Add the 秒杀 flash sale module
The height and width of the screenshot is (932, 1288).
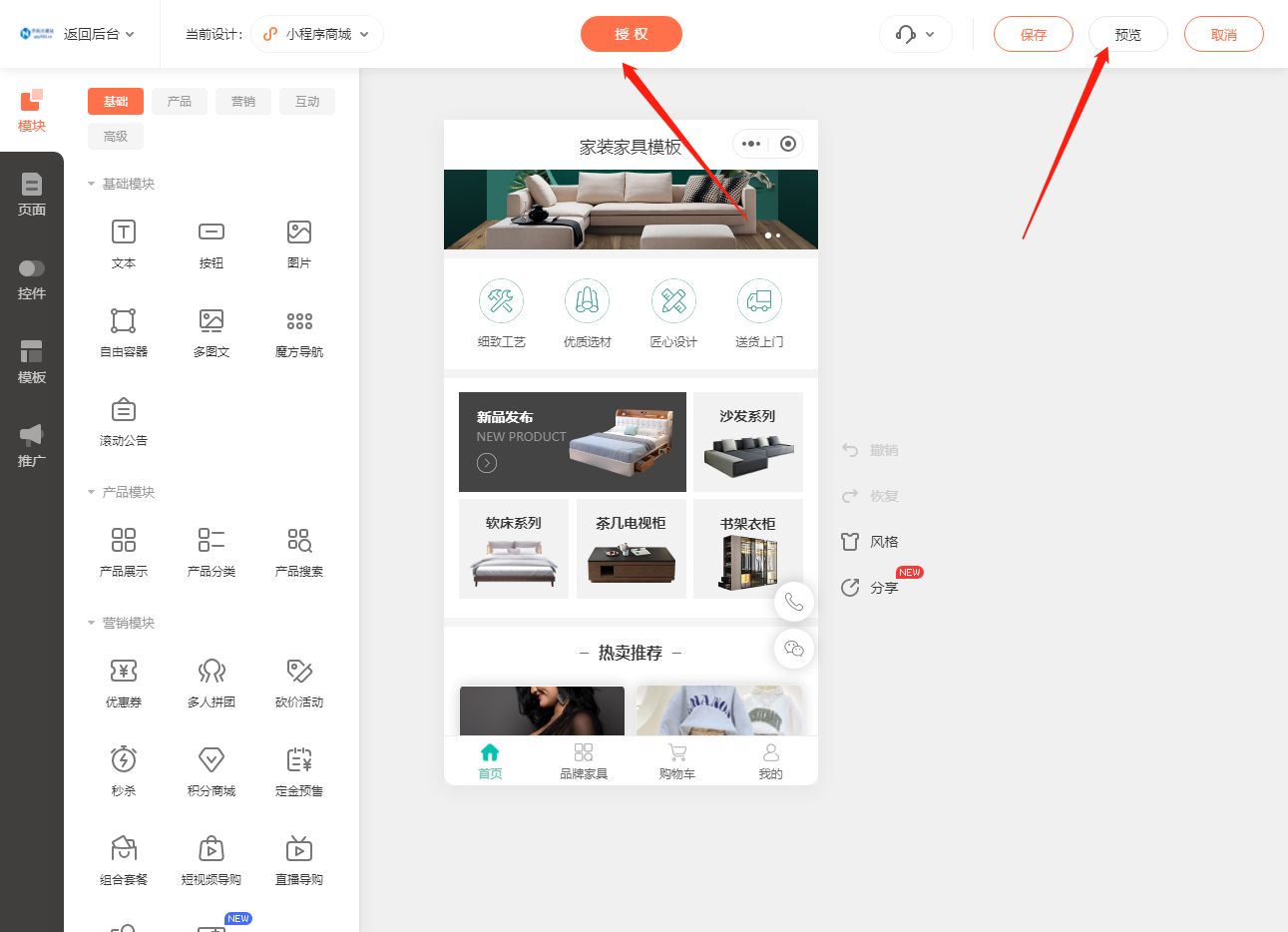click(124, 772)
